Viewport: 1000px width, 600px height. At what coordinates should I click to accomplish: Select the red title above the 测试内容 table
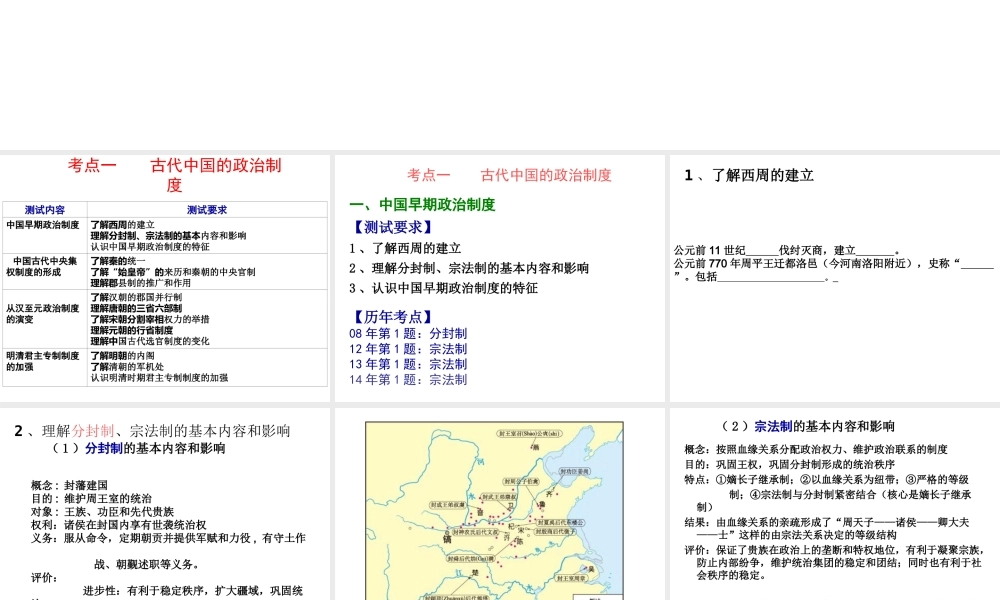coord(174,175)
